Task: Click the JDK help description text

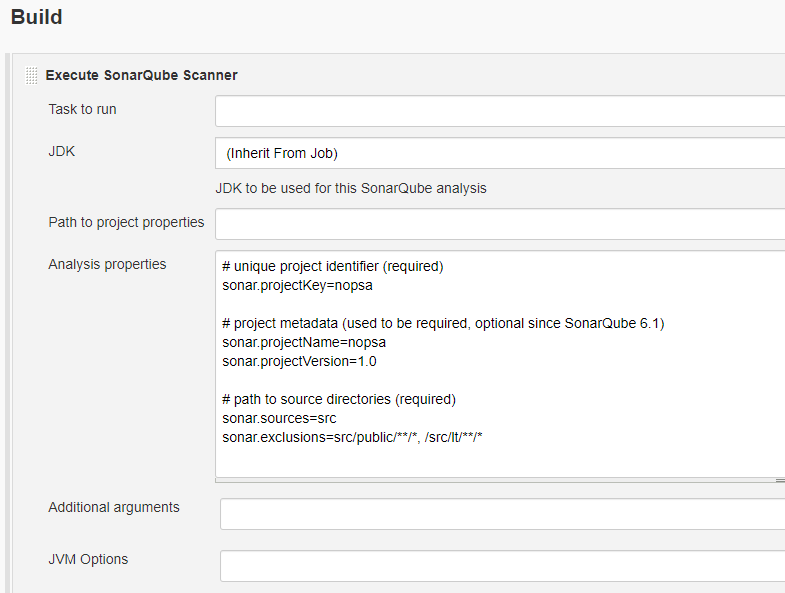Action: pos(351,188)
